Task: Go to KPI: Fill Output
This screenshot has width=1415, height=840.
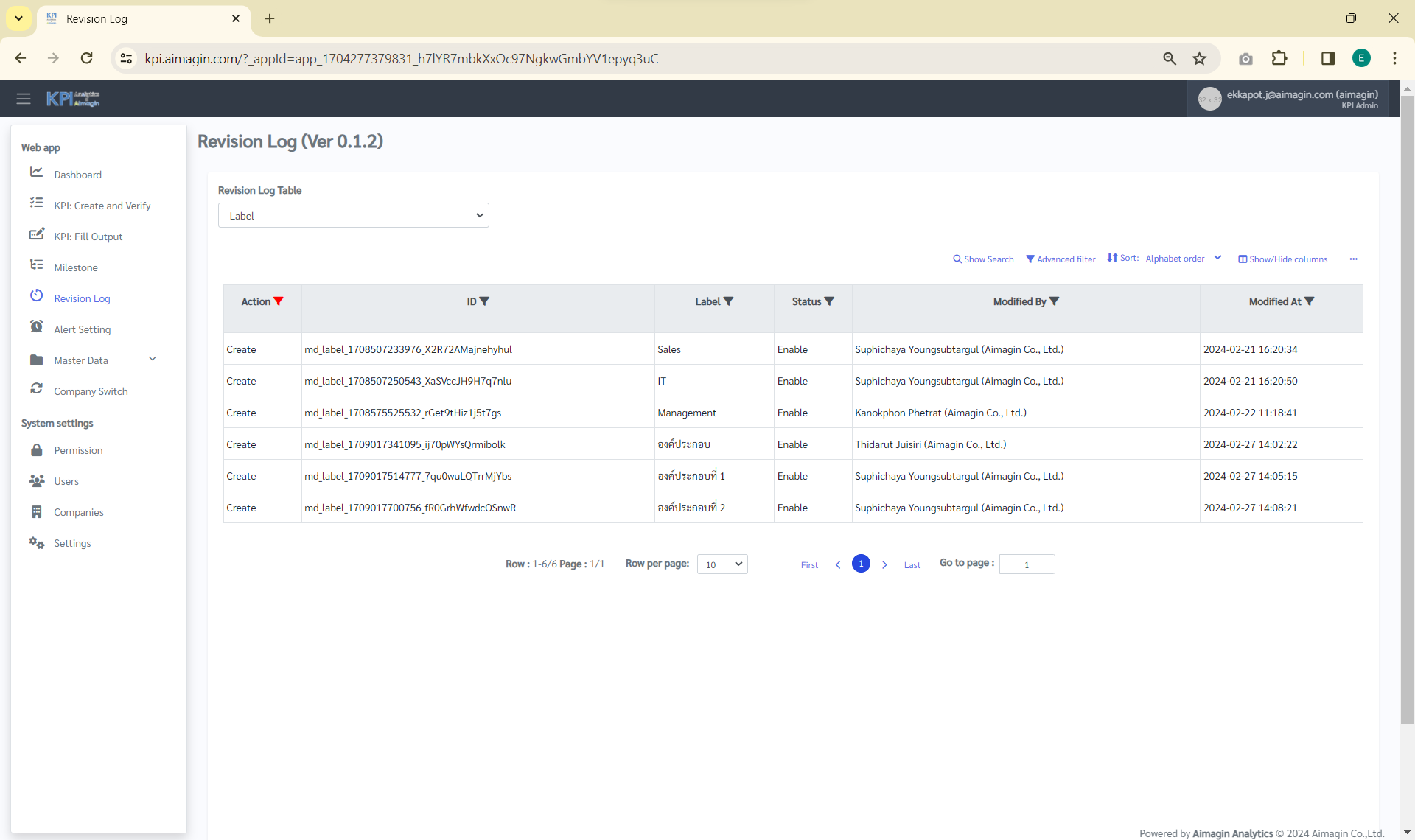Action: pyautogui.click(x=88, y=237)
